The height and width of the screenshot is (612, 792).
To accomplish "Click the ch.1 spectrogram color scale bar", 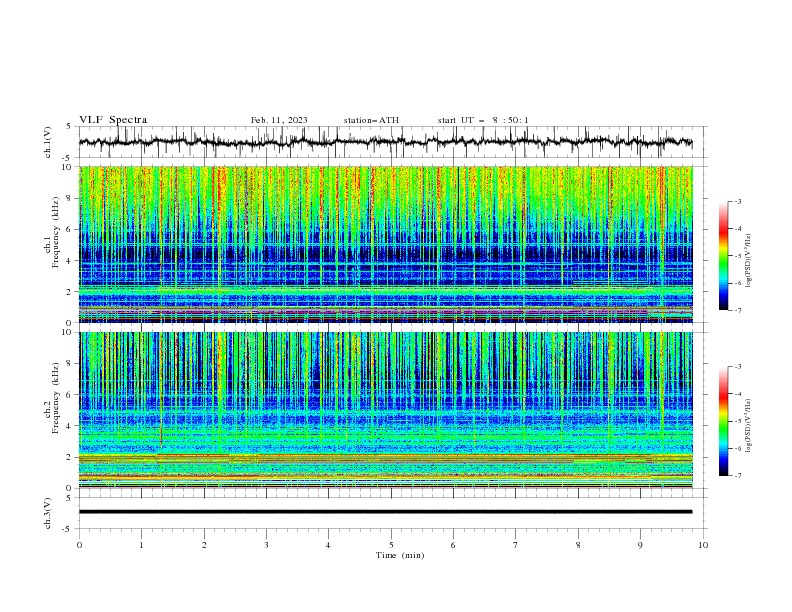I will coord(723,256).
